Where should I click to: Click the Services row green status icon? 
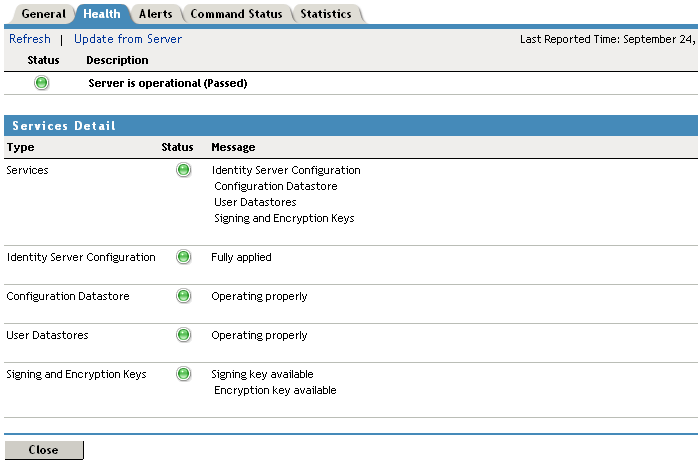point(183,170)
